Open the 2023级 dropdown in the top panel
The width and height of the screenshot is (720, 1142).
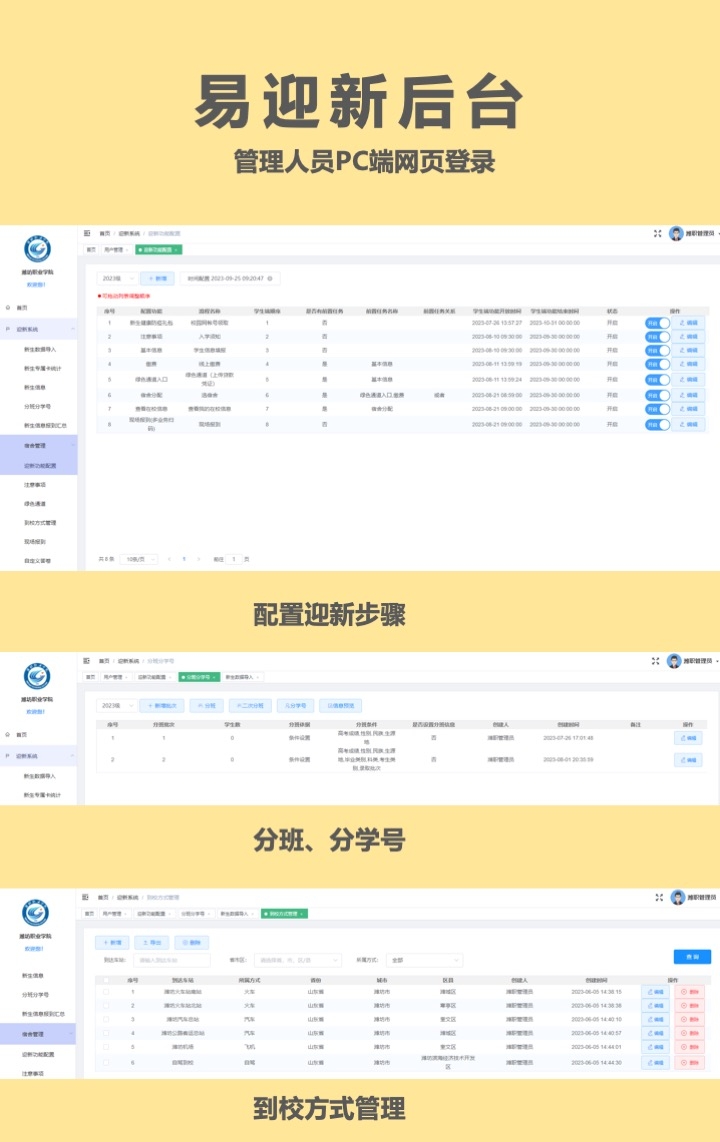point(117,278)
